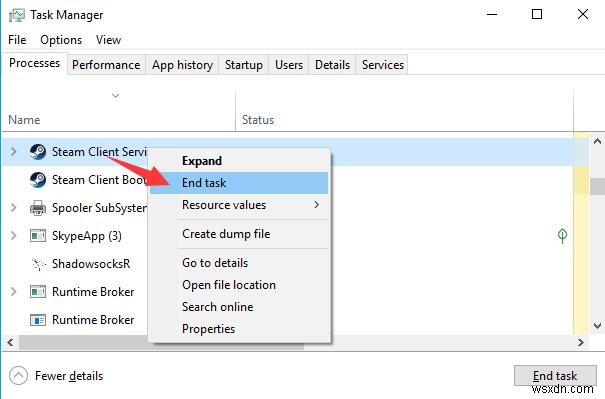Select the Processes tab
This screenshot has width=605, height=399.
(x=34, y=63)
